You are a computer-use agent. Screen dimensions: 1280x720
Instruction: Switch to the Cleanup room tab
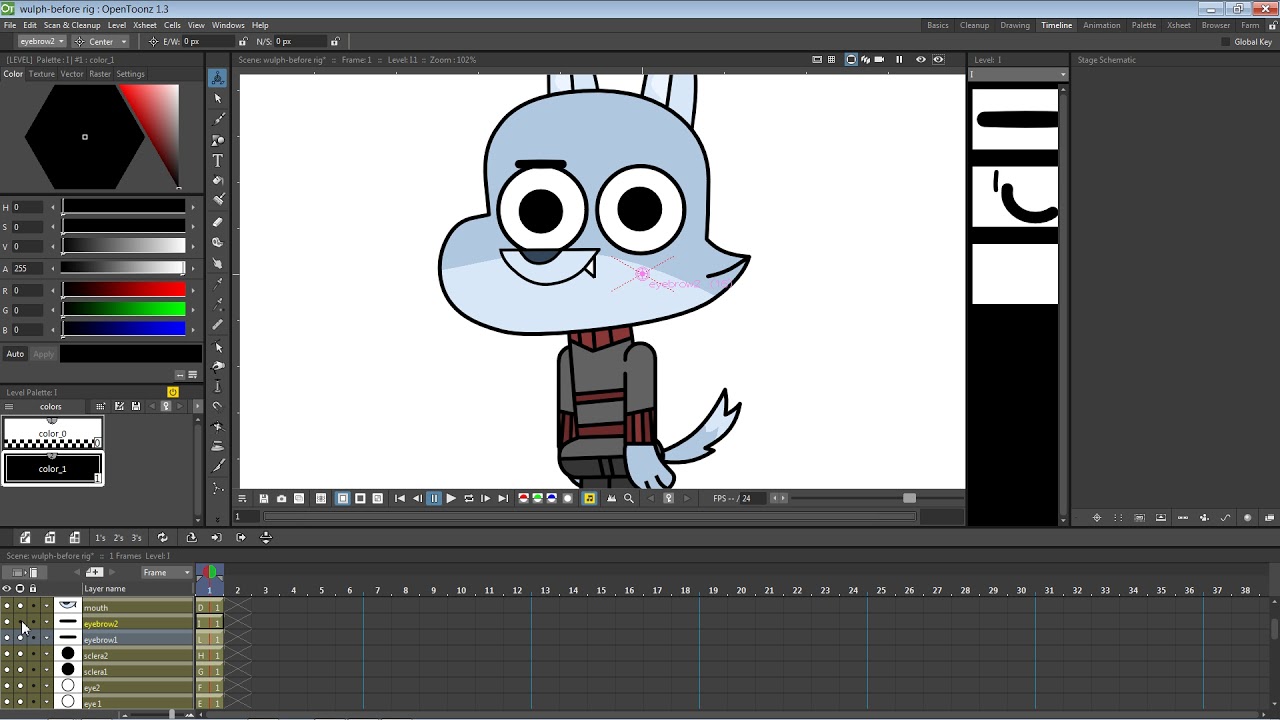pyautogui.click(x=974, y=25)
